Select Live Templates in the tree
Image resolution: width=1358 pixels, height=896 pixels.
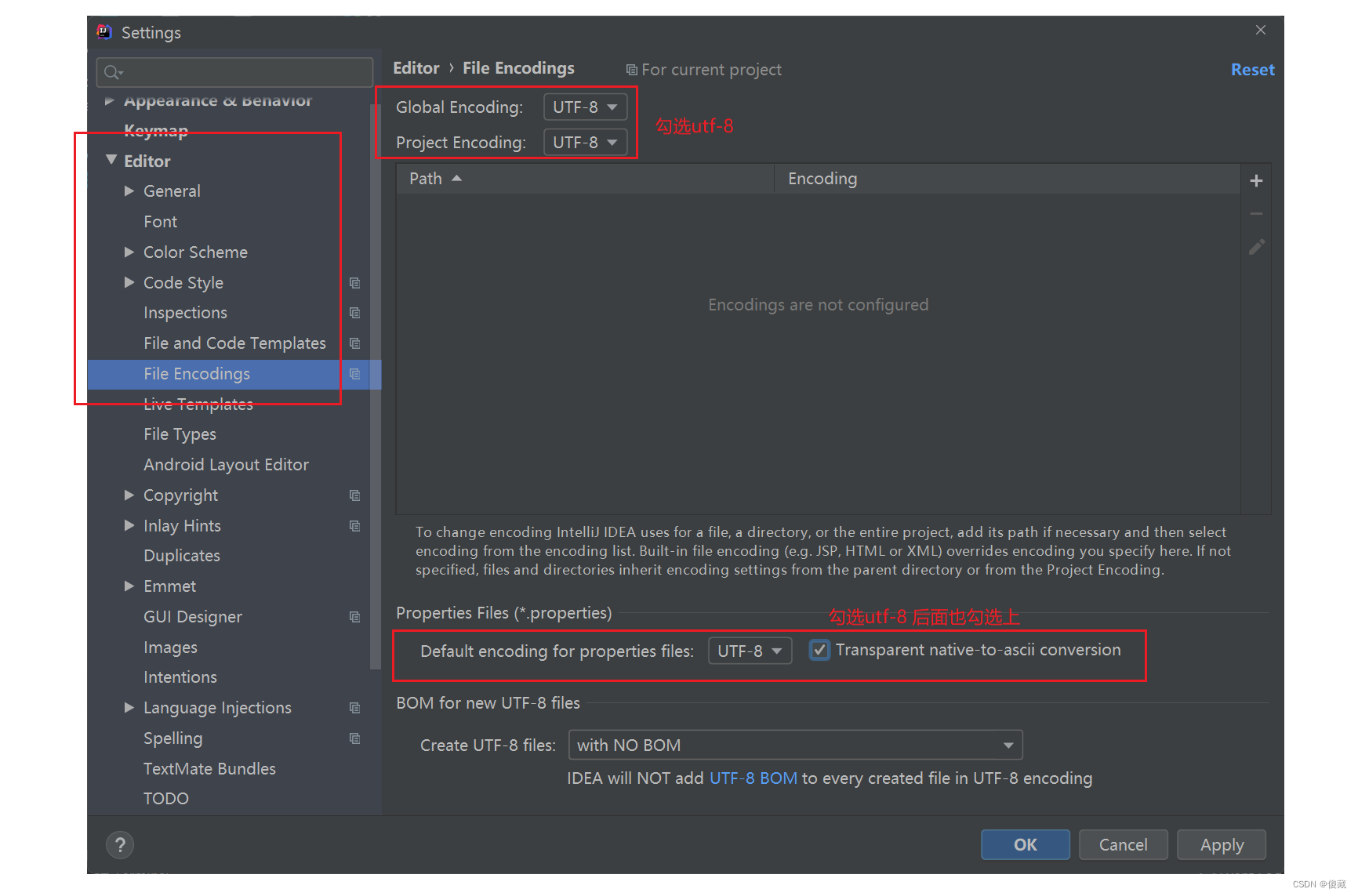click(198, 404)
